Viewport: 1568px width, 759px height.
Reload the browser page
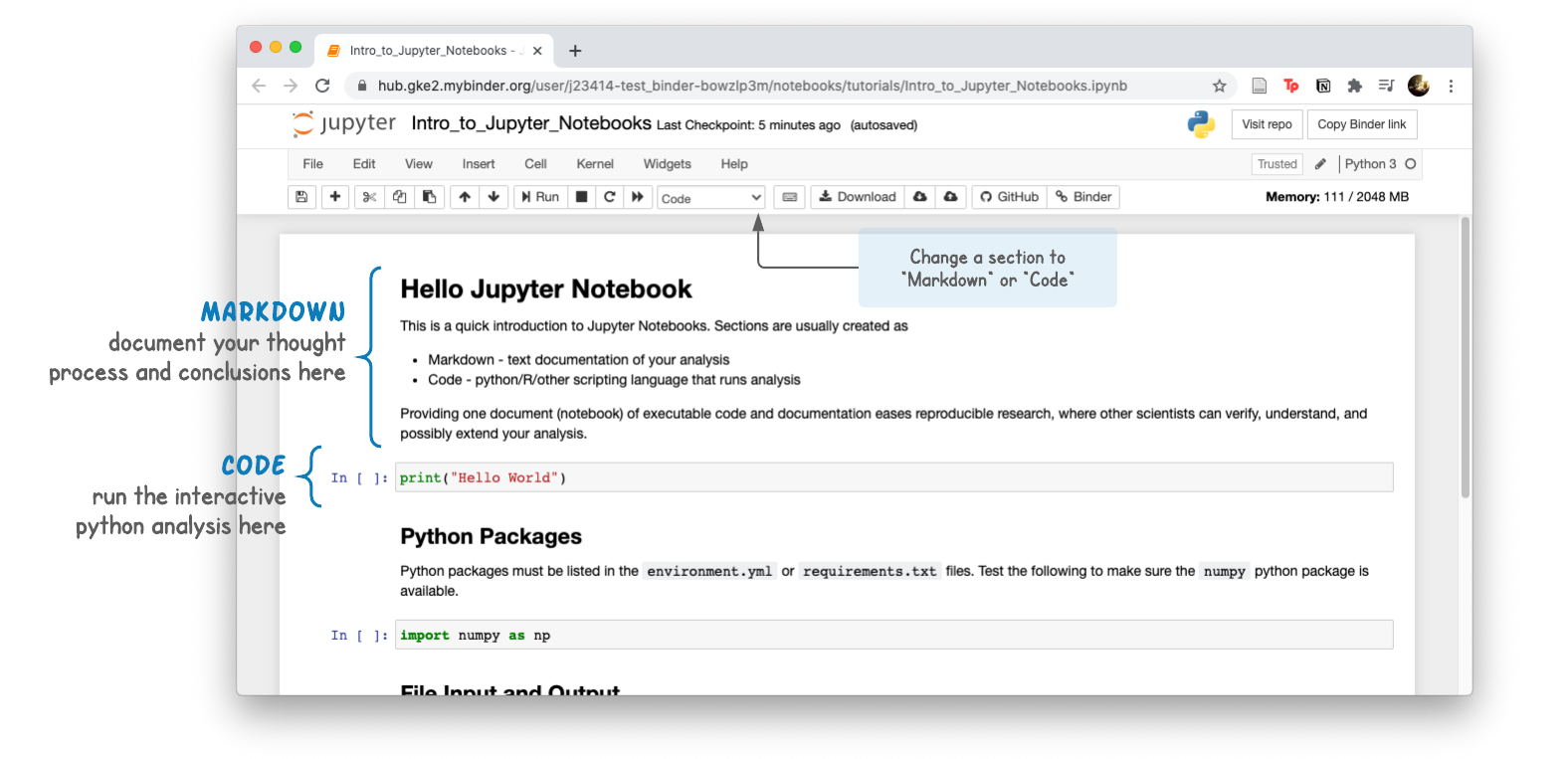[x=322, y=86]
